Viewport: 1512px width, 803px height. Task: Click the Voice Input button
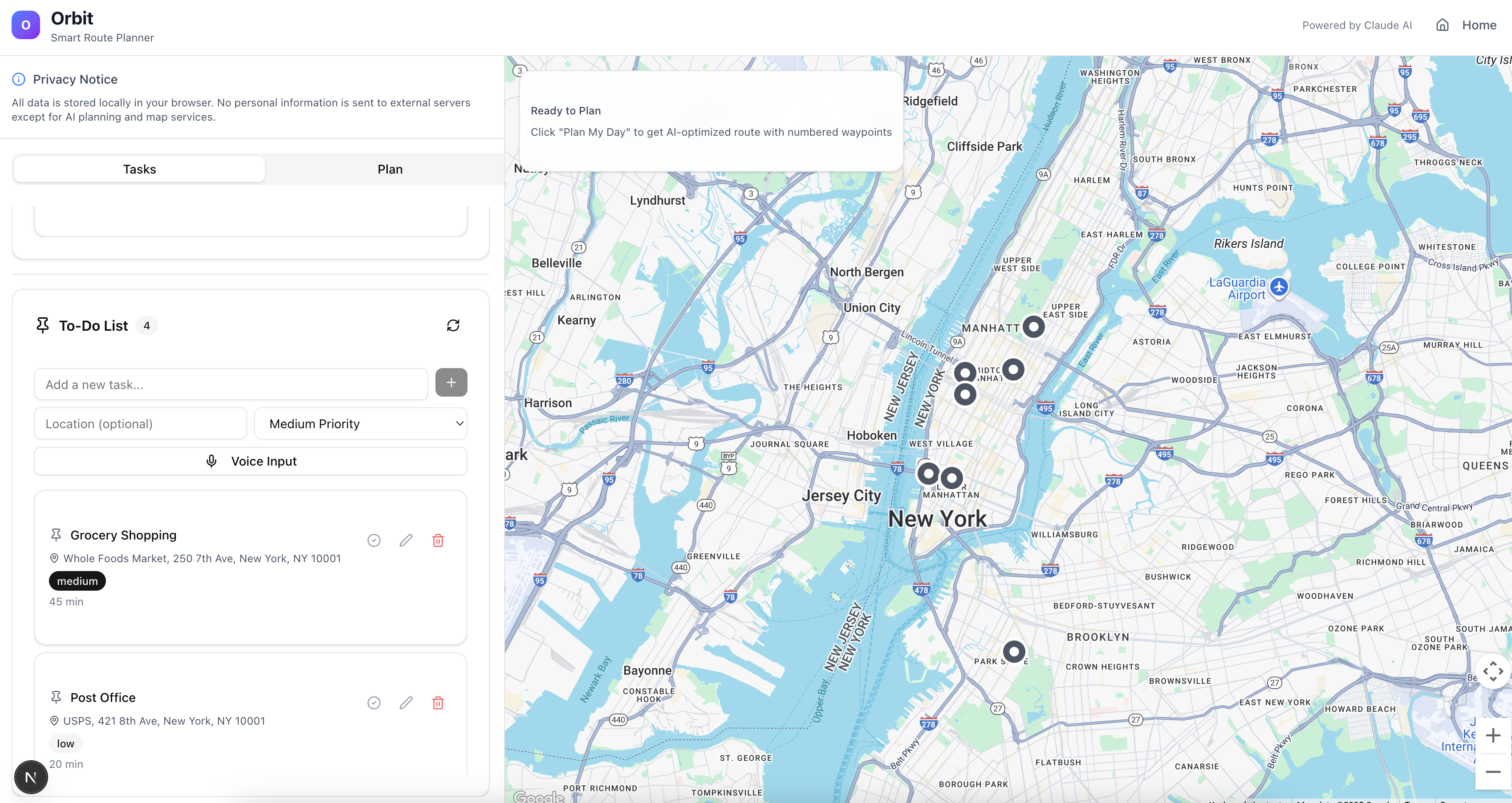click(x=251, y=462)
